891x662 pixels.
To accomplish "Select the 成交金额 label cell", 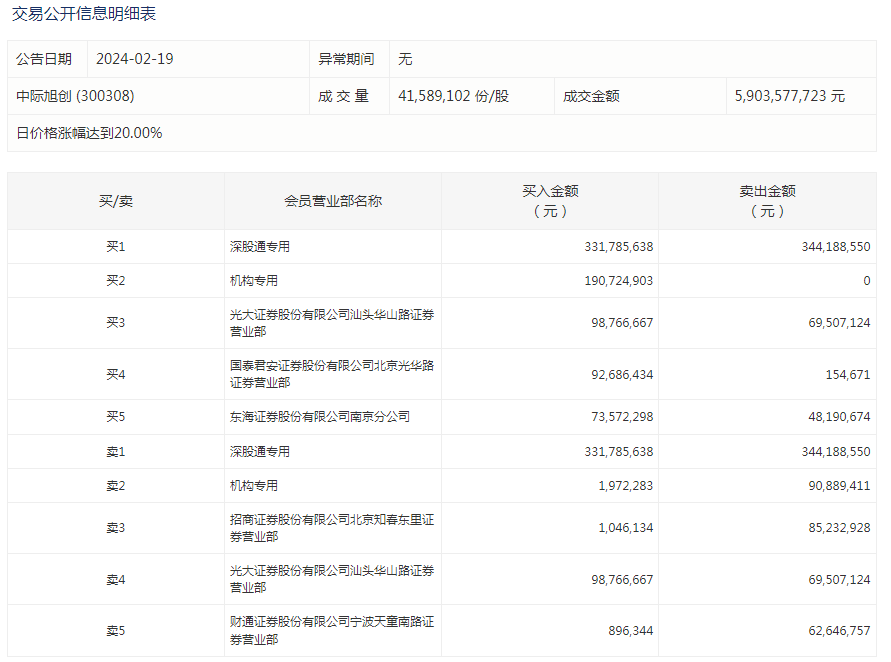I will [591, 96].
